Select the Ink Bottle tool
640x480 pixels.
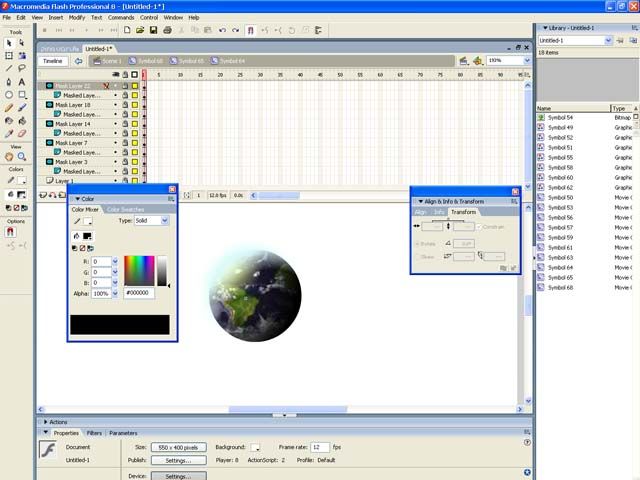pos(9,121)
